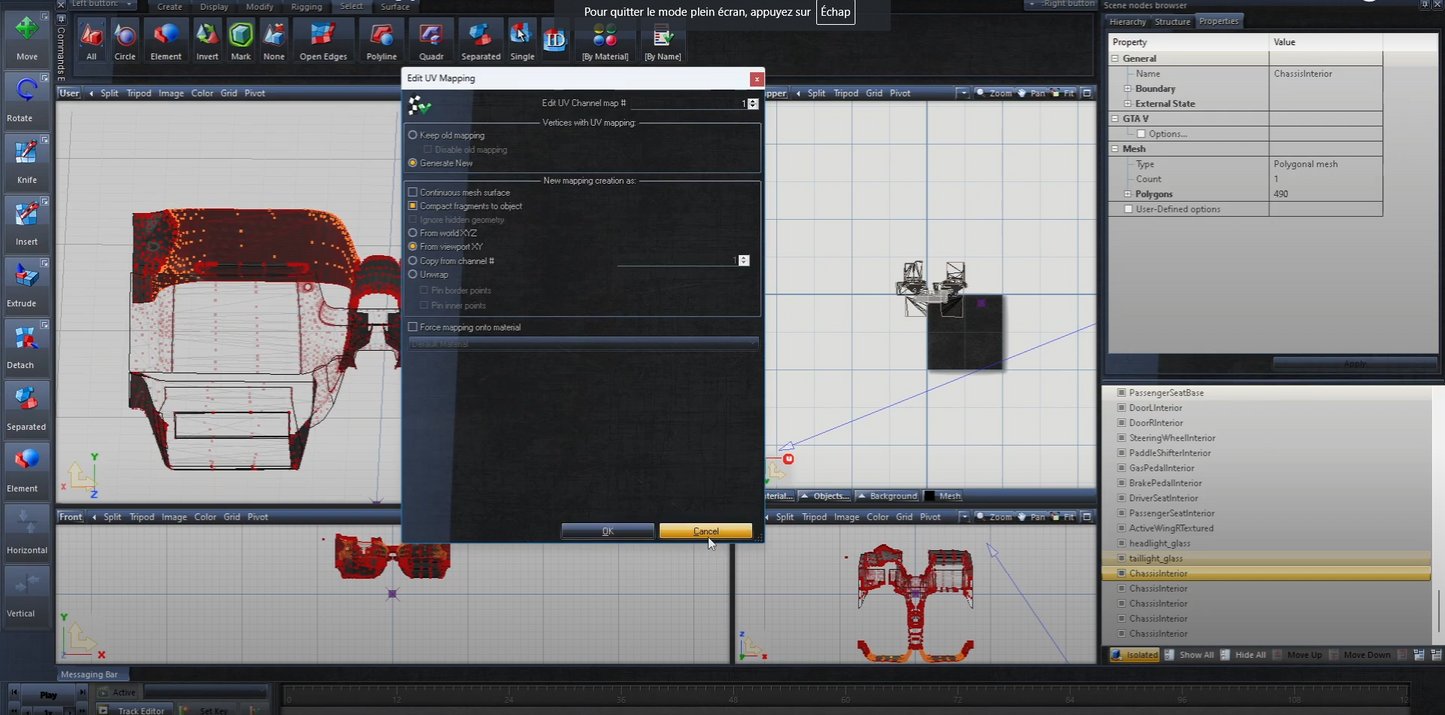1445x715 pixels.
Task: Collapse the General property group
Action: 1115,59
